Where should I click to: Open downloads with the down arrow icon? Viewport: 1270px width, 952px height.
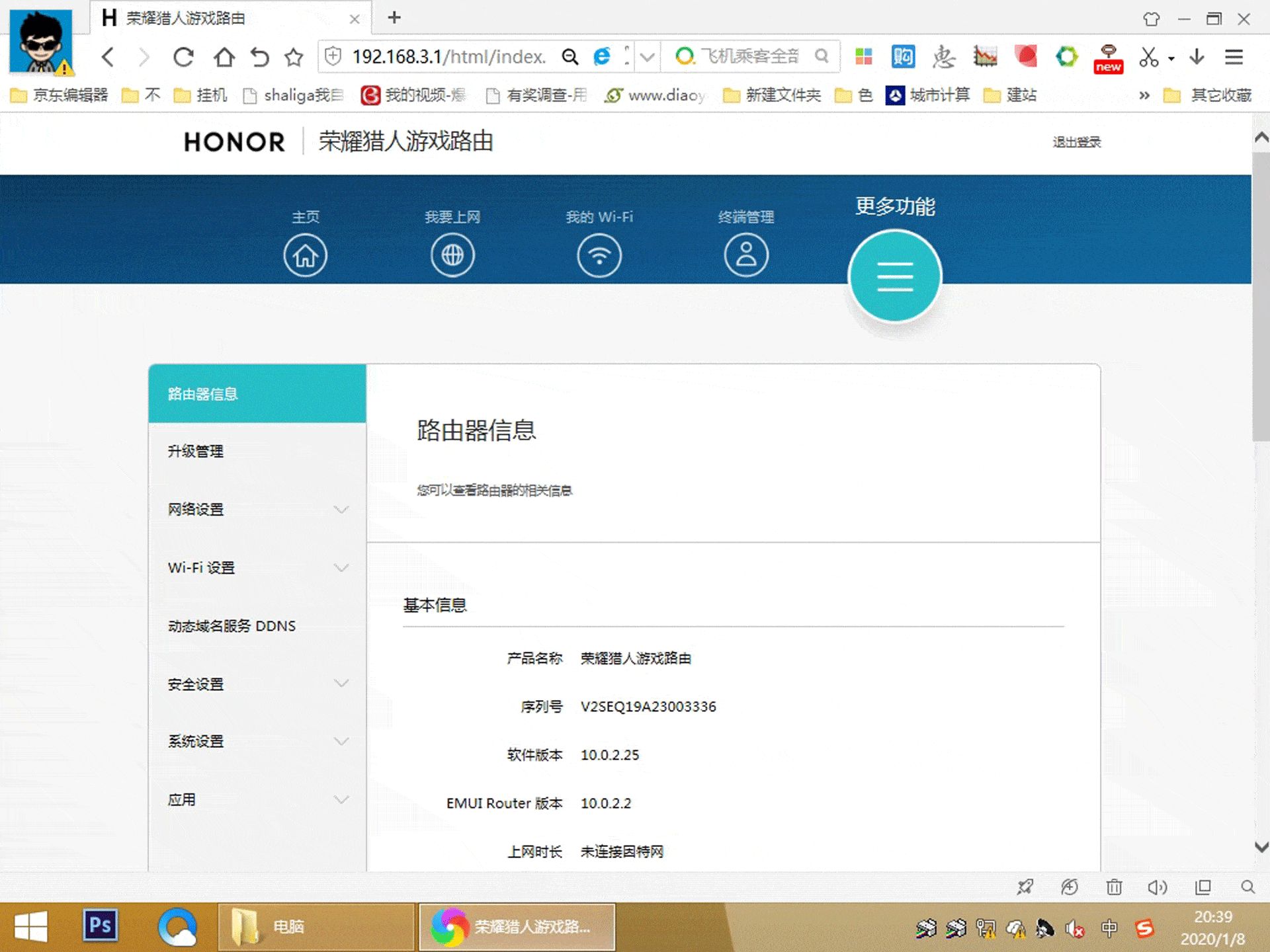coord(1197,57)
